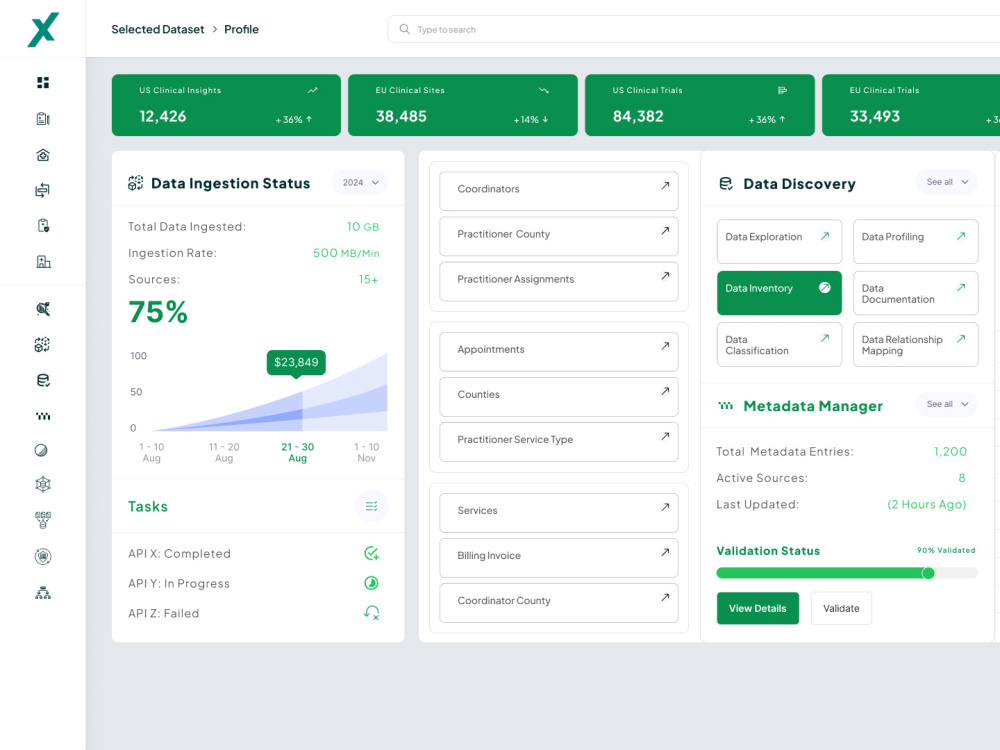Screen dimensions: 1000x750
Task: Open the data funnel sidebar icon
Action: pyautogui.click(x=43, y=520)
